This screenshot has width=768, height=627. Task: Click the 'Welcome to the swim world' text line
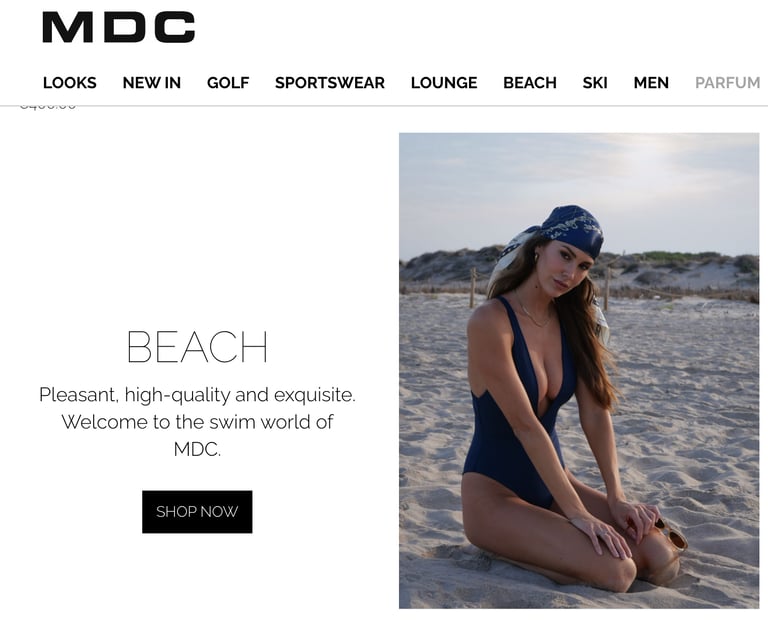coord(197,422)
